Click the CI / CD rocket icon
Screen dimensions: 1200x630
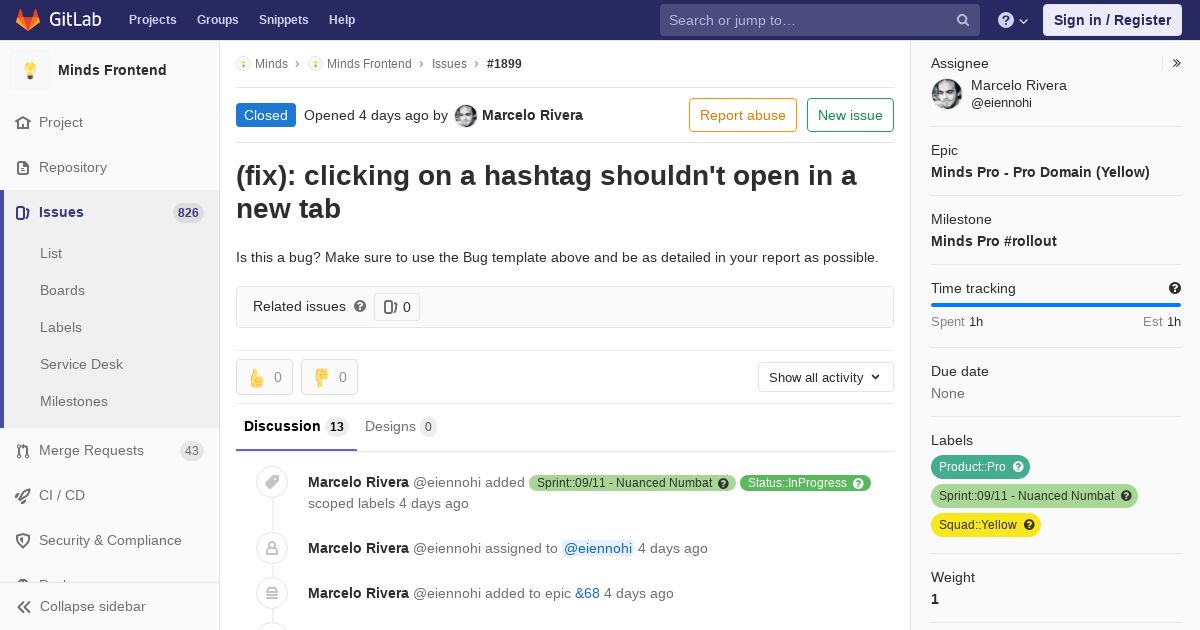[x=23, y=495]
